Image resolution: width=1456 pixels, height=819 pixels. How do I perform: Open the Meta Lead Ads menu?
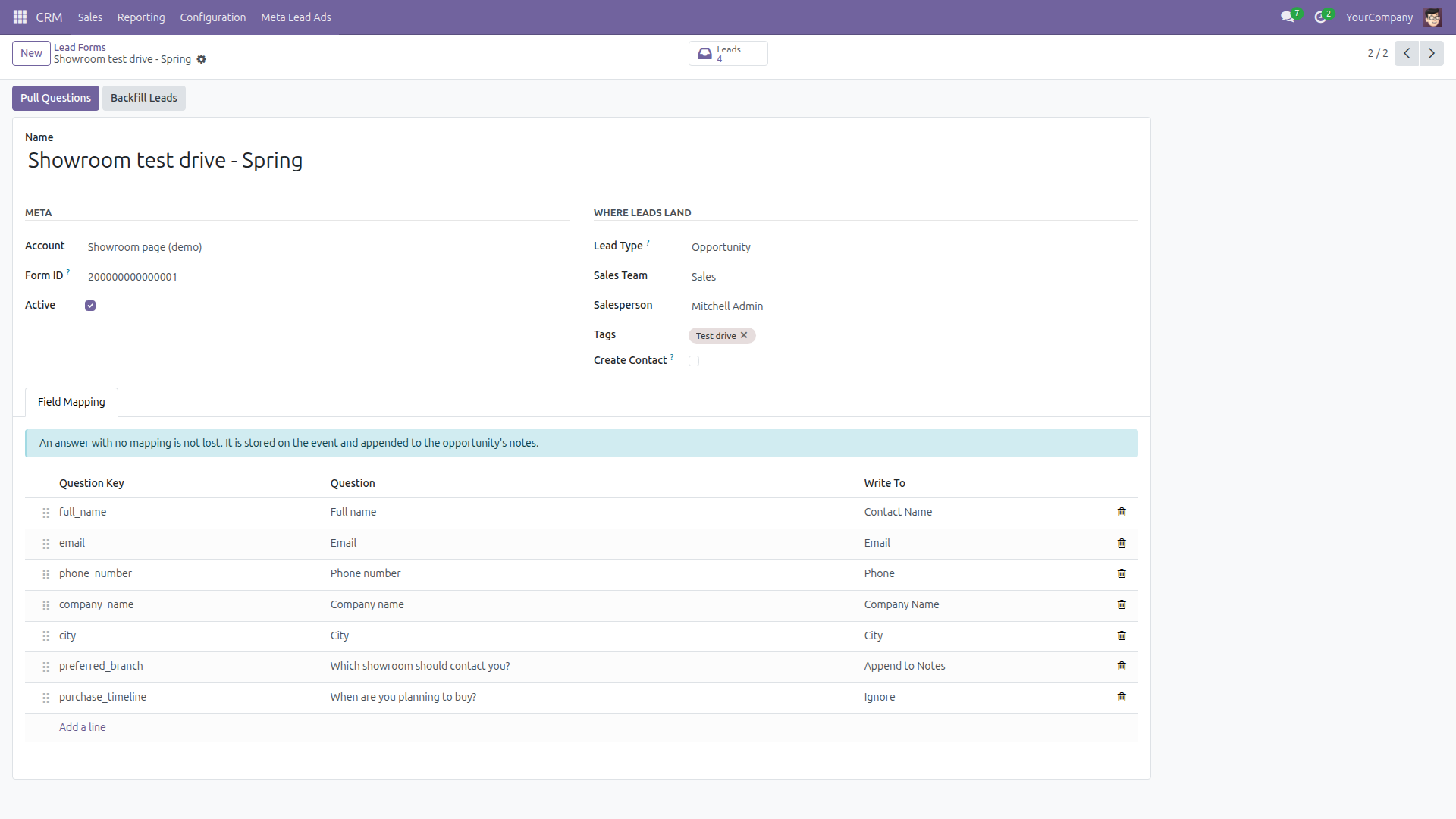(296, 17)
